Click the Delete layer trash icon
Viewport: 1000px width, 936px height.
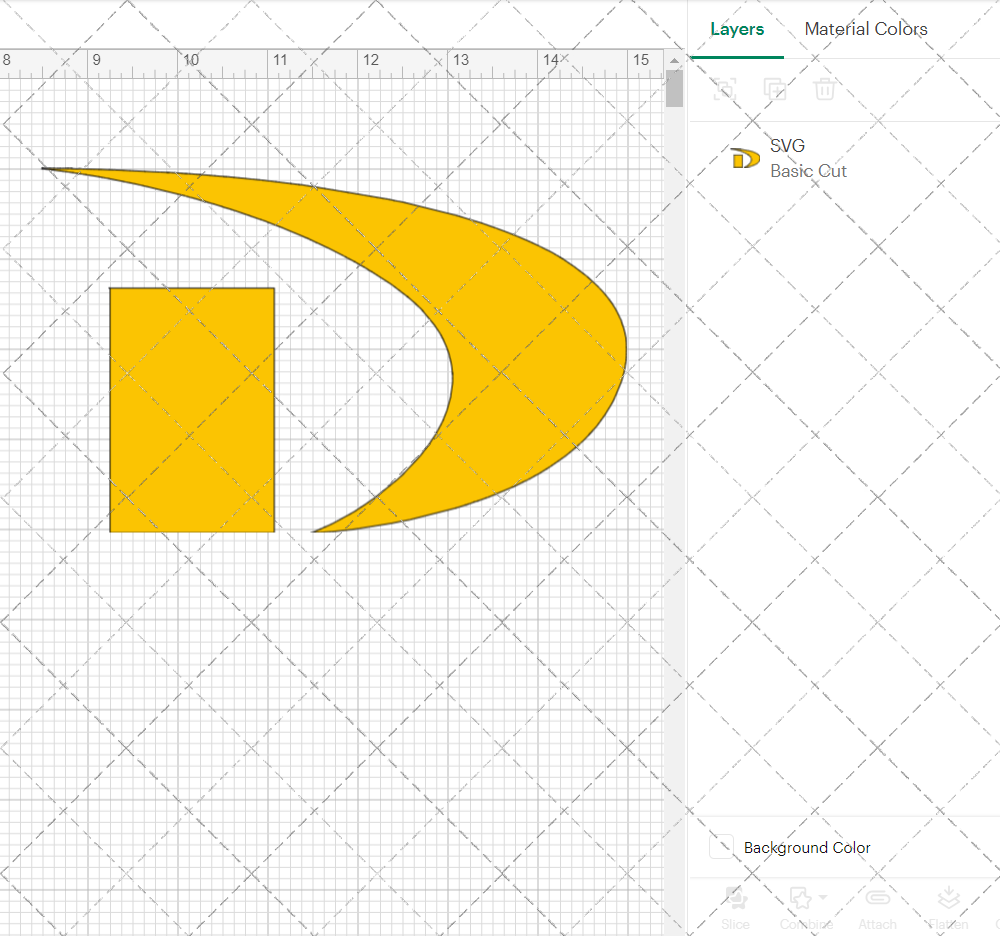tap(825, 89)
